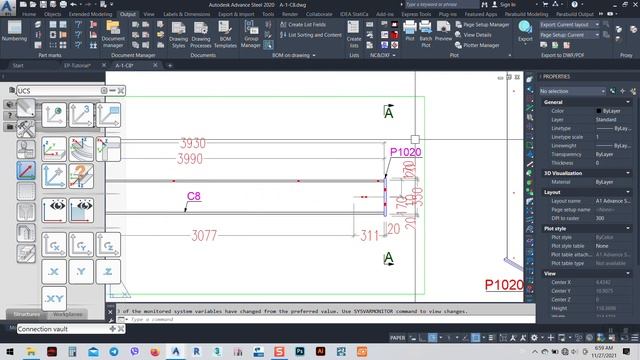Select UCS on curved object tool

tap(81, 149)
